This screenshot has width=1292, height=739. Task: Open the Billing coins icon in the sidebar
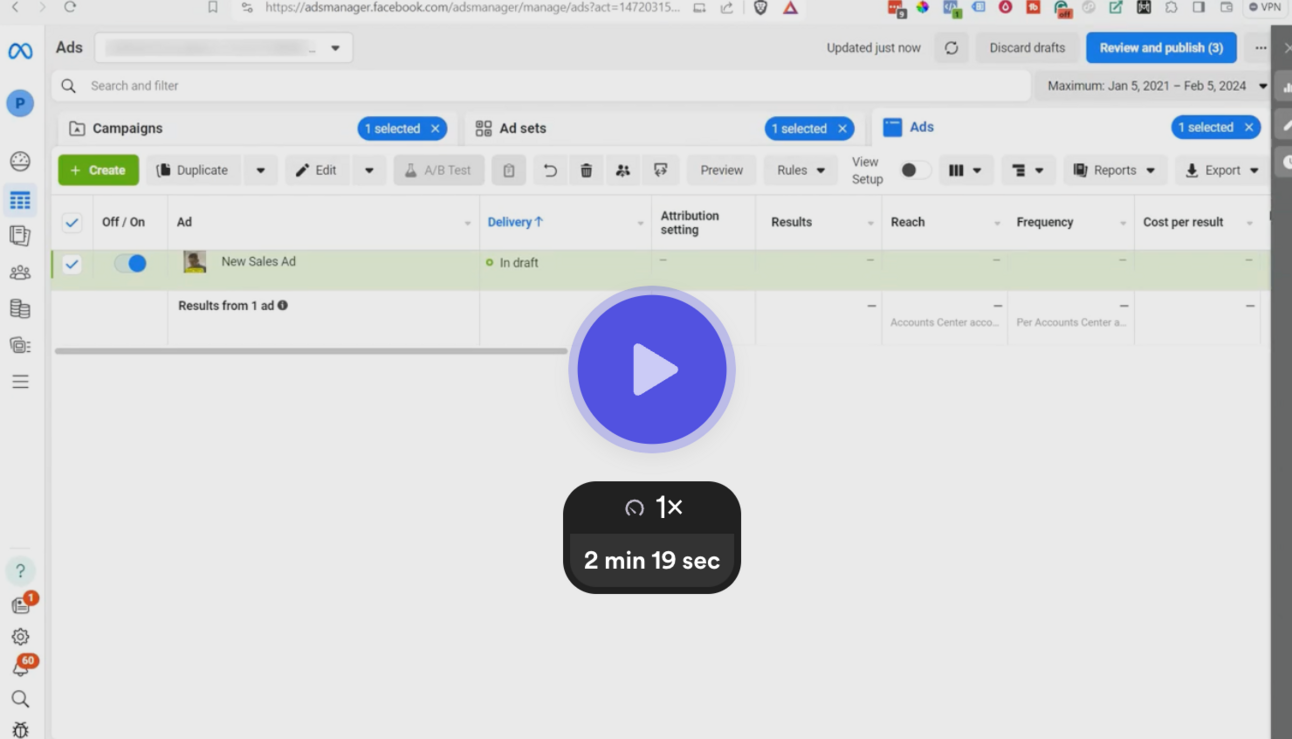[20, 308]
